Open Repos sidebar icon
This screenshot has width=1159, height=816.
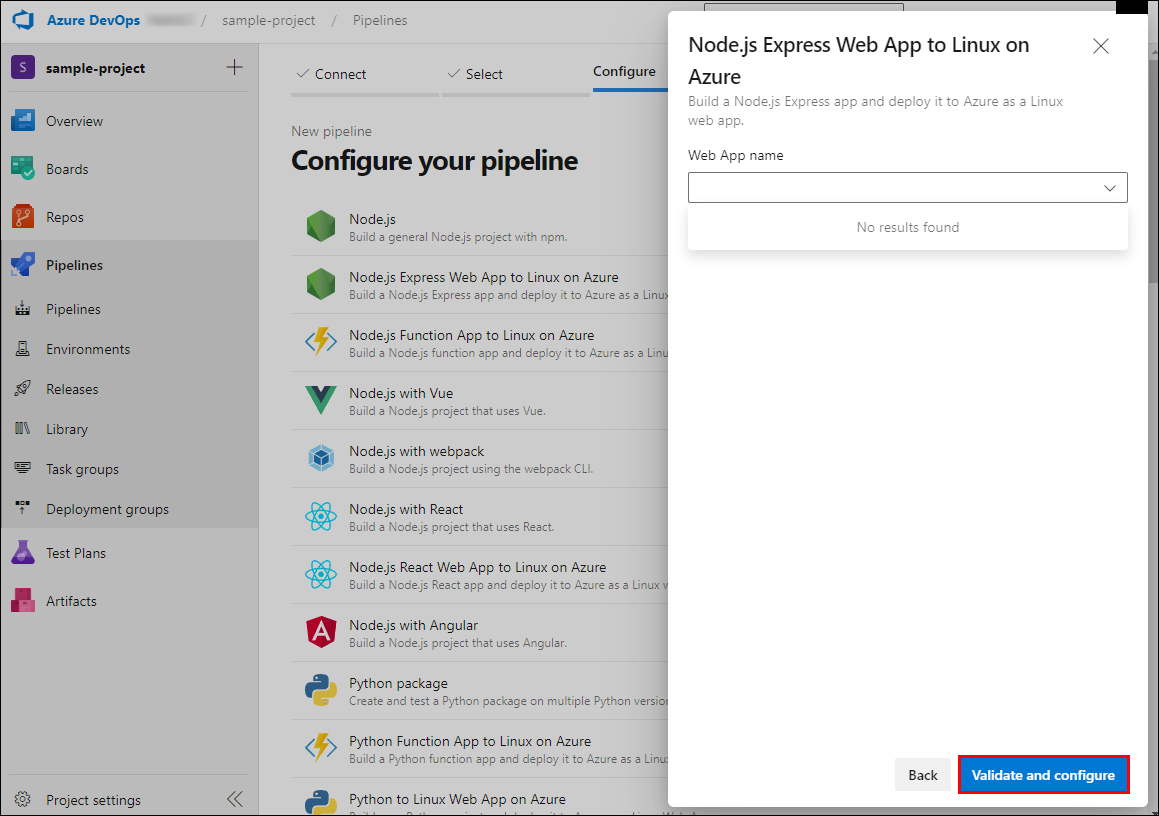(23, 217)
